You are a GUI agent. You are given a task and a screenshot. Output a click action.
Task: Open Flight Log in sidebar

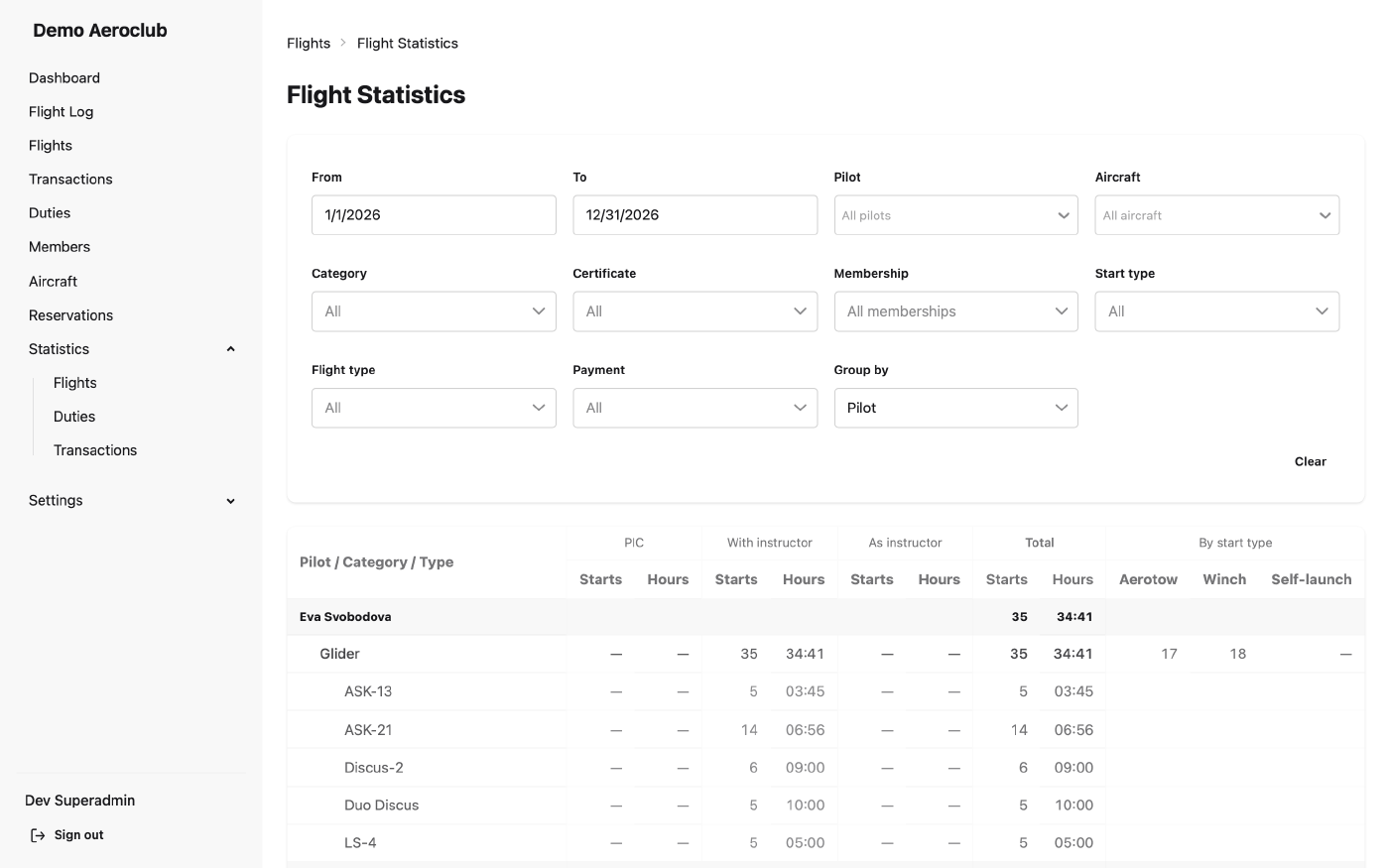coord(62,112)
